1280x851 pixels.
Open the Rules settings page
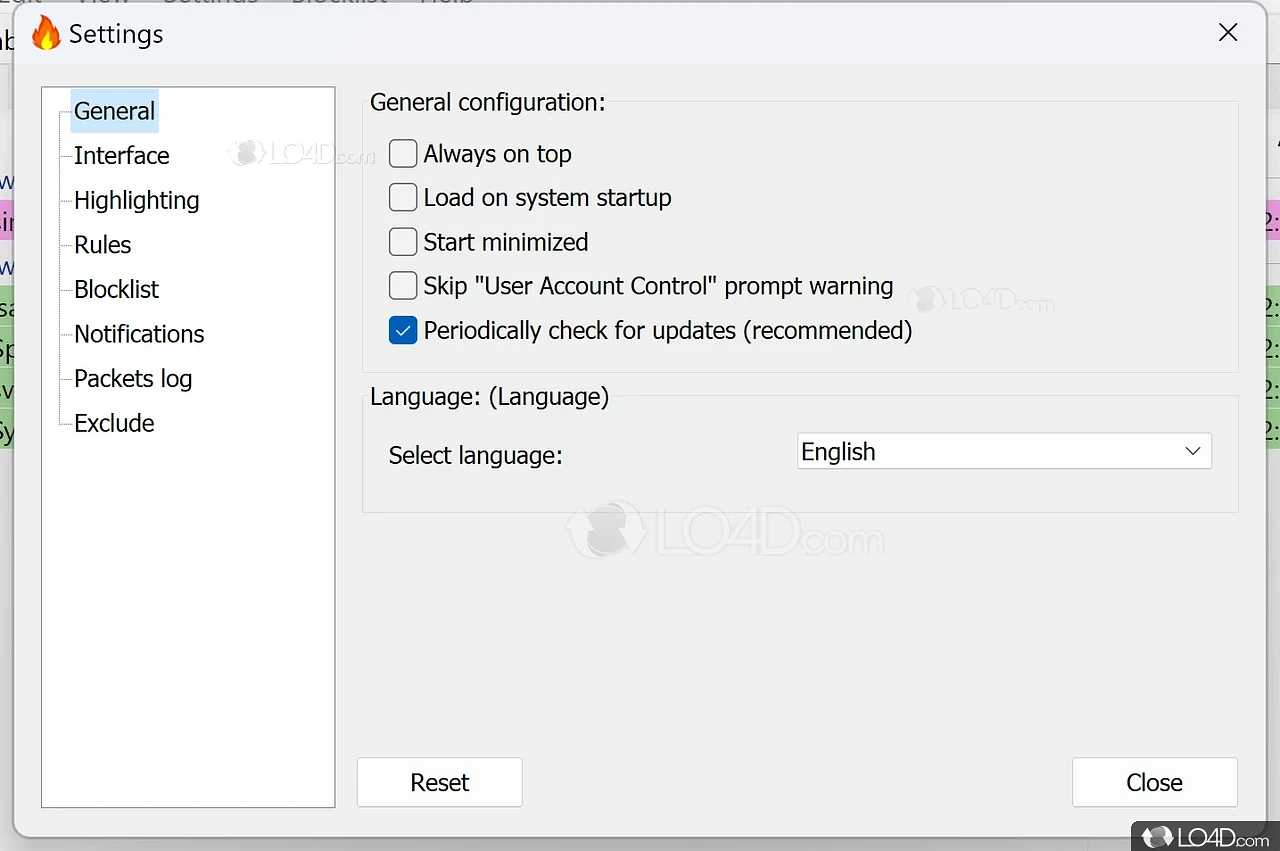pyautogui.click(x=102, y=244)
